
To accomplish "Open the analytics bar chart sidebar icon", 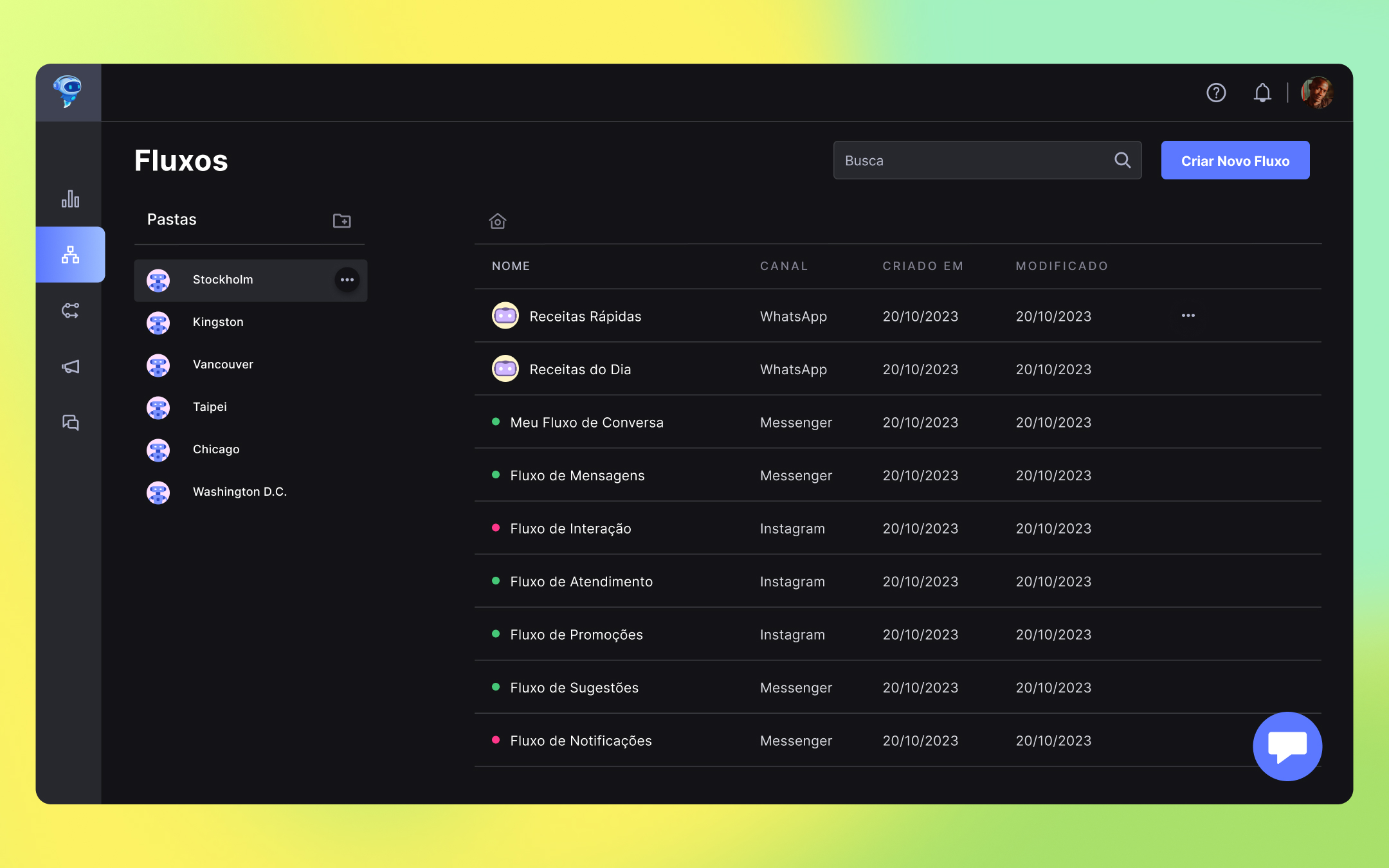I will pyautogui.click(x=70, y=199).
